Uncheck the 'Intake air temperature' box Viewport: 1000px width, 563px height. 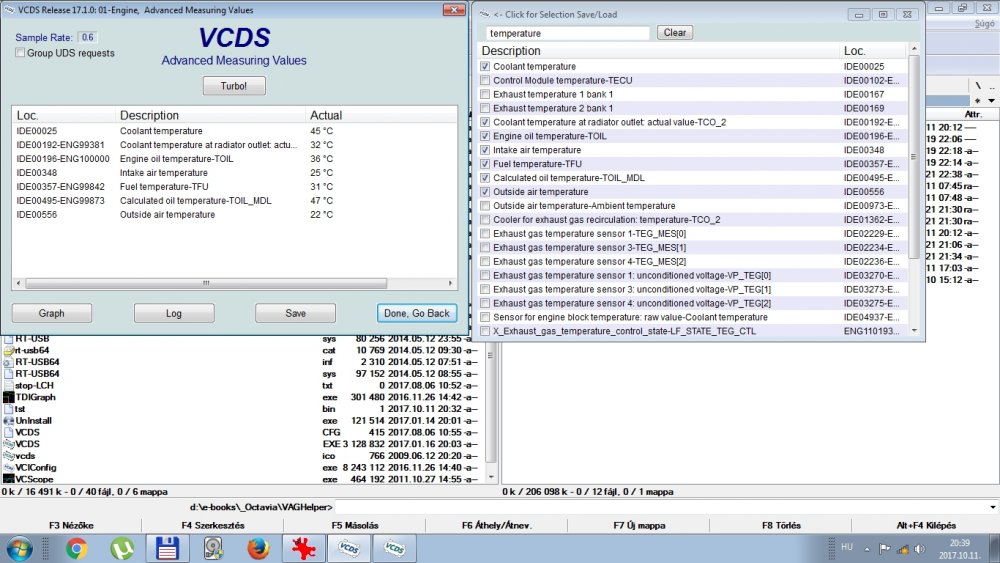coord(485,150)
